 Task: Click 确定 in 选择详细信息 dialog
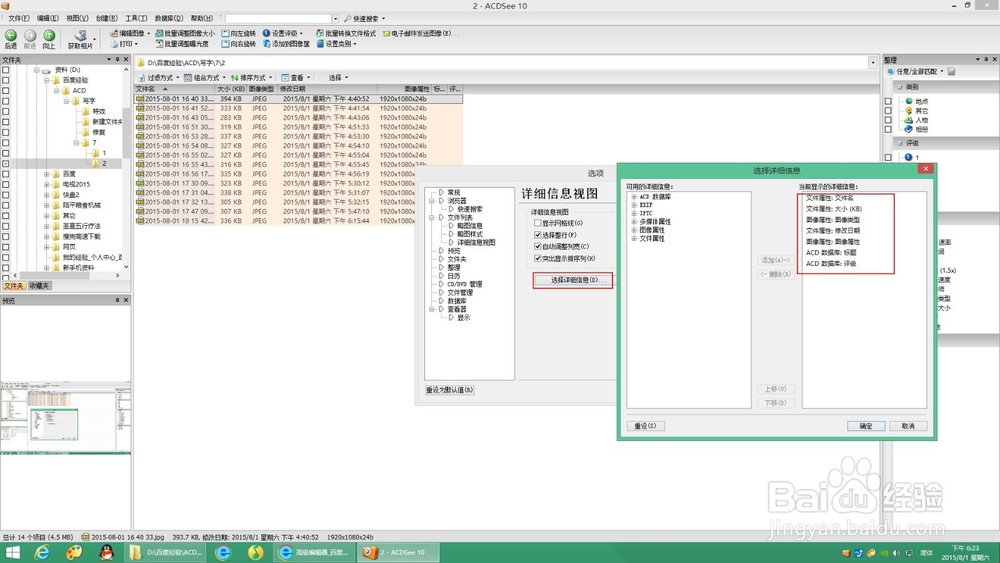pos(865,426)
